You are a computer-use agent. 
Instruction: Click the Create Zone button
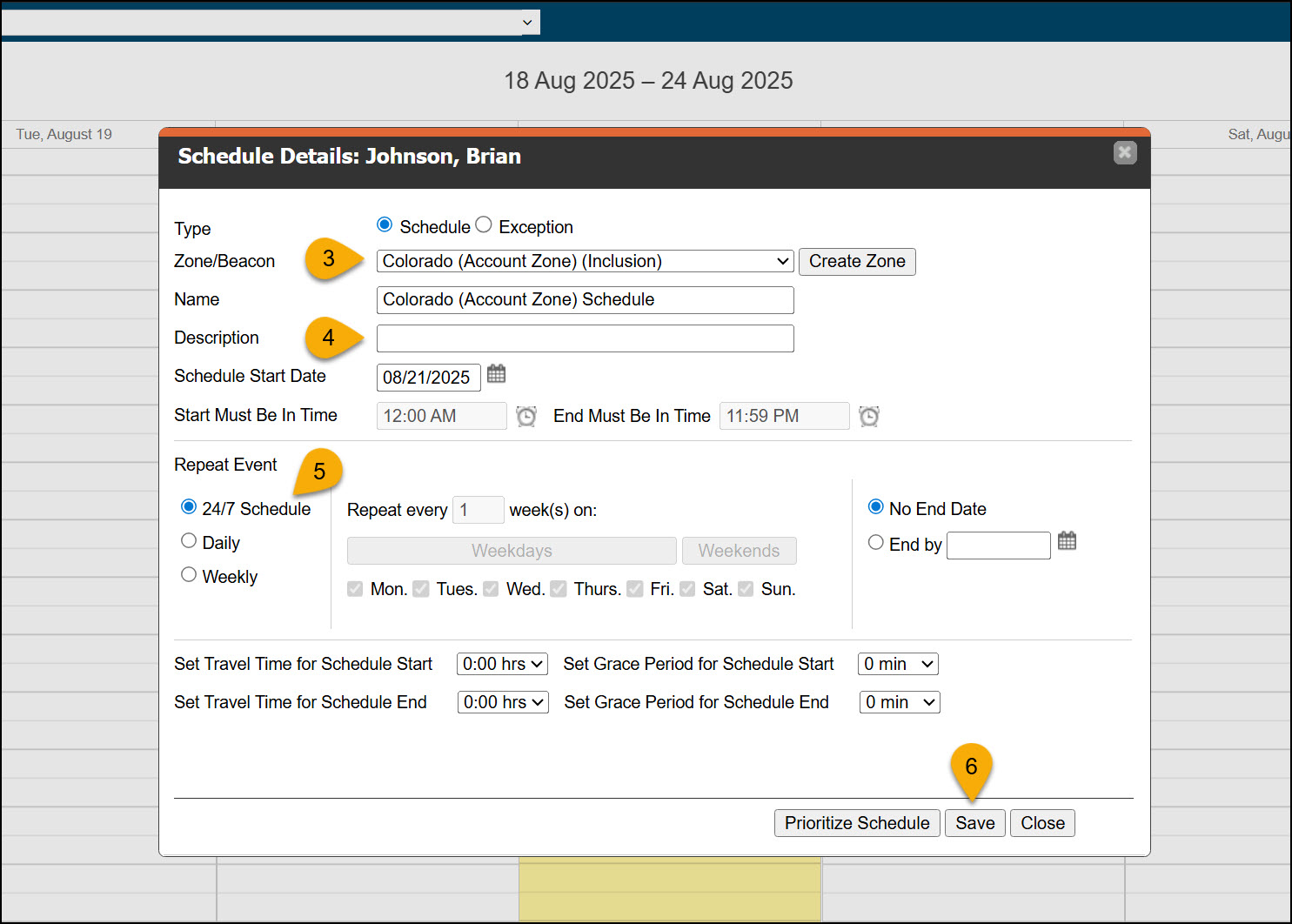(857, 262)
